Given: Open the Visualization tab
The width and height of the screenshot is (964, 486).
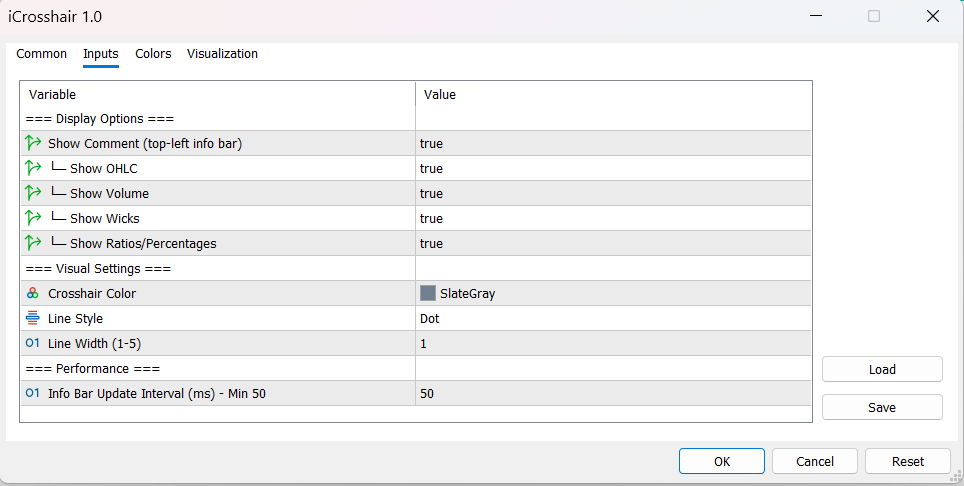Looking at the screenshot, I should (222, 54).
